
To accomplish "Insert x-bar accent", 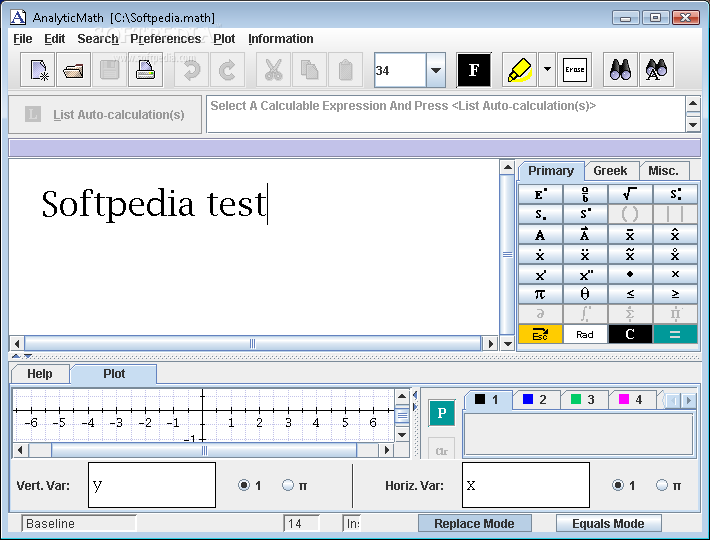I will pyautogui.click(x=630, y=234).
